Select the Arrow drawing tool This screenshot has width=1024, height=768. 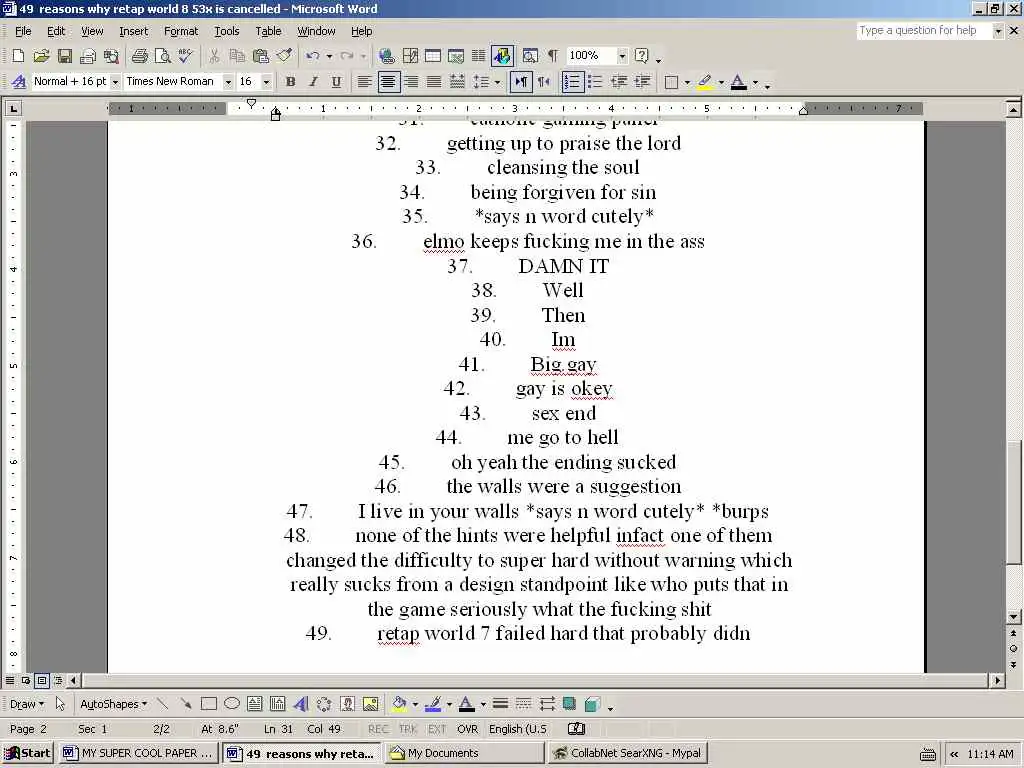[x=186, y=703]
